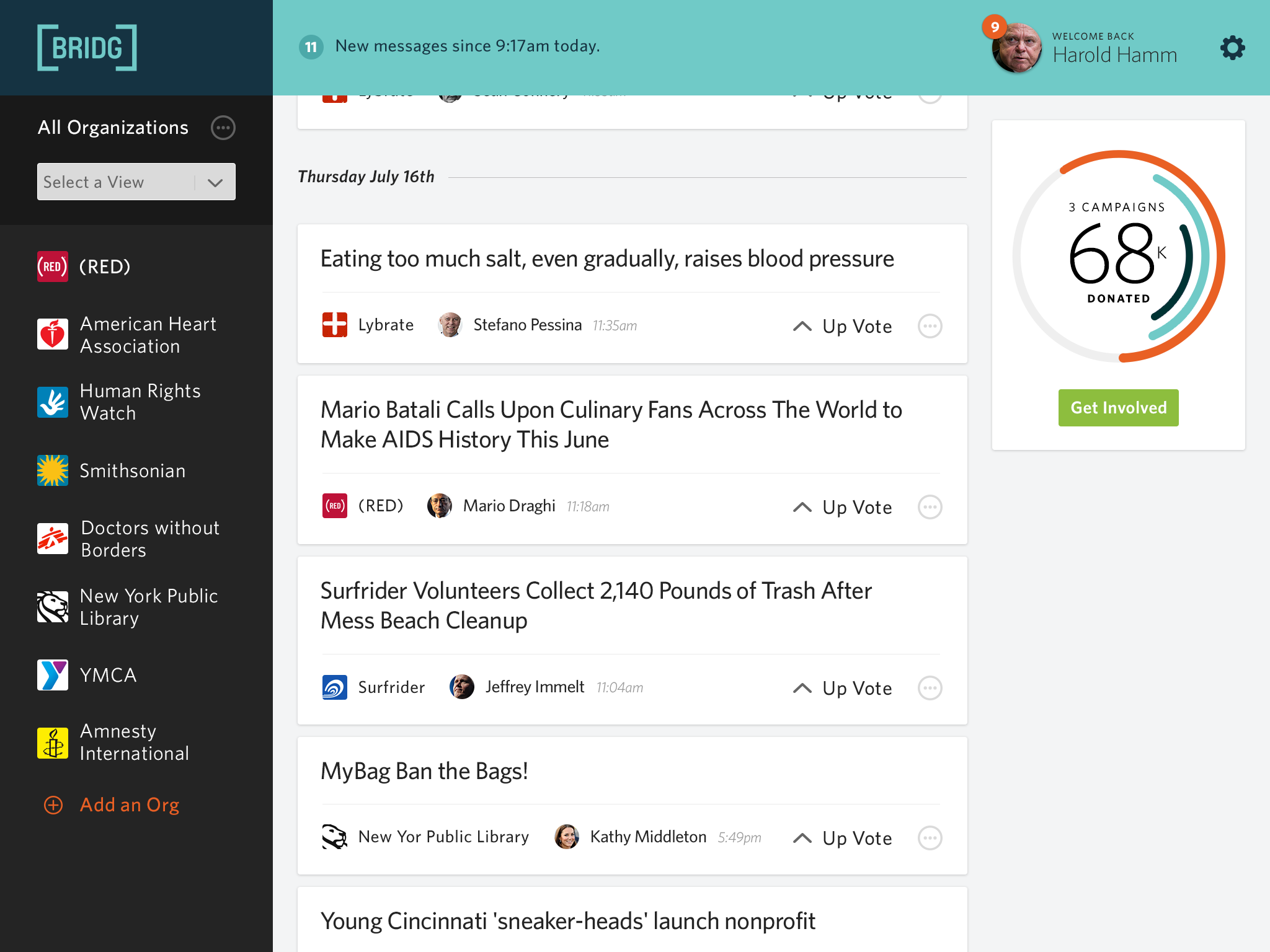Click the New York Public Library lion icon in sidebar
The image size is (1270, 952).
pyautogui.click(x=53, y=607)
